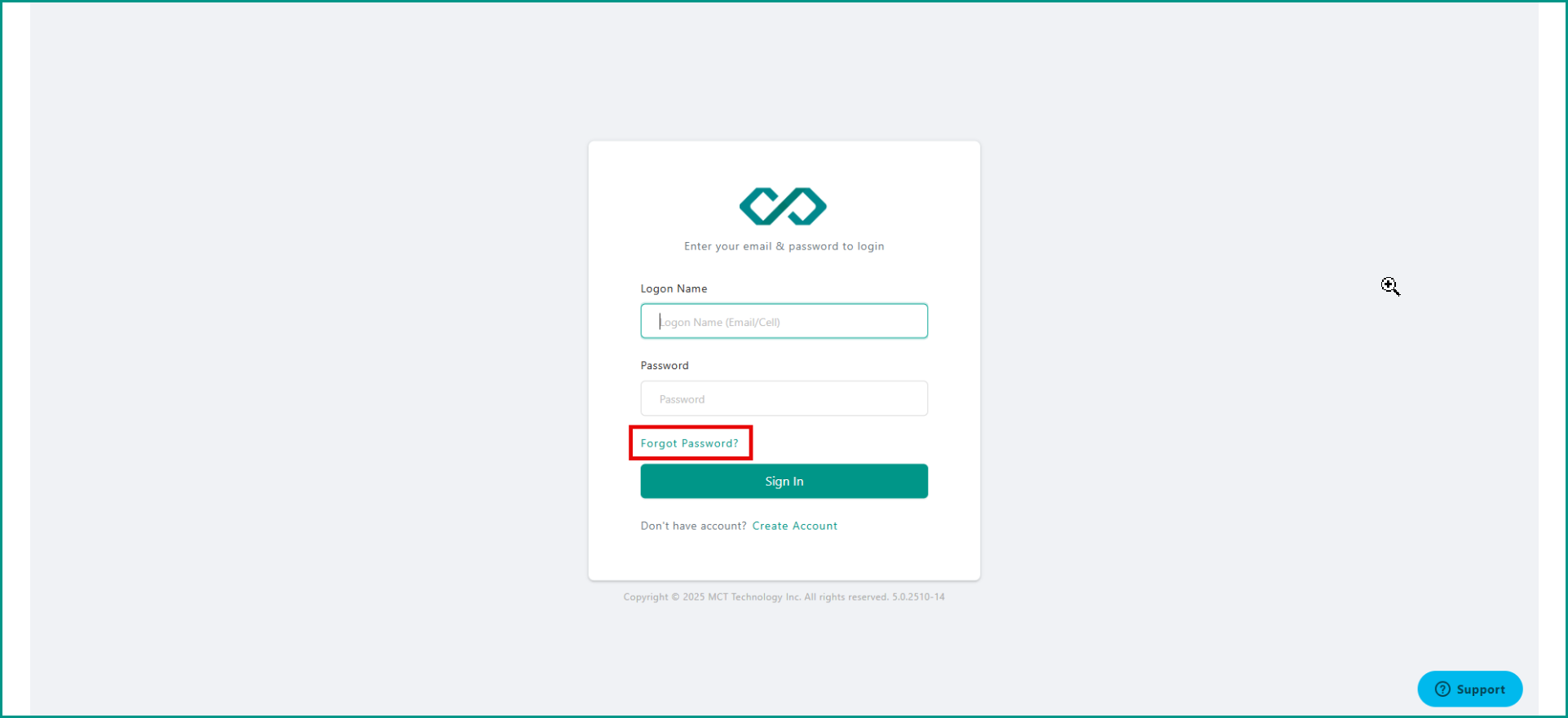Click the Sign In button
Image resolution: width=1568 pixels, height=718 pixels.
[x=784, y=481]
